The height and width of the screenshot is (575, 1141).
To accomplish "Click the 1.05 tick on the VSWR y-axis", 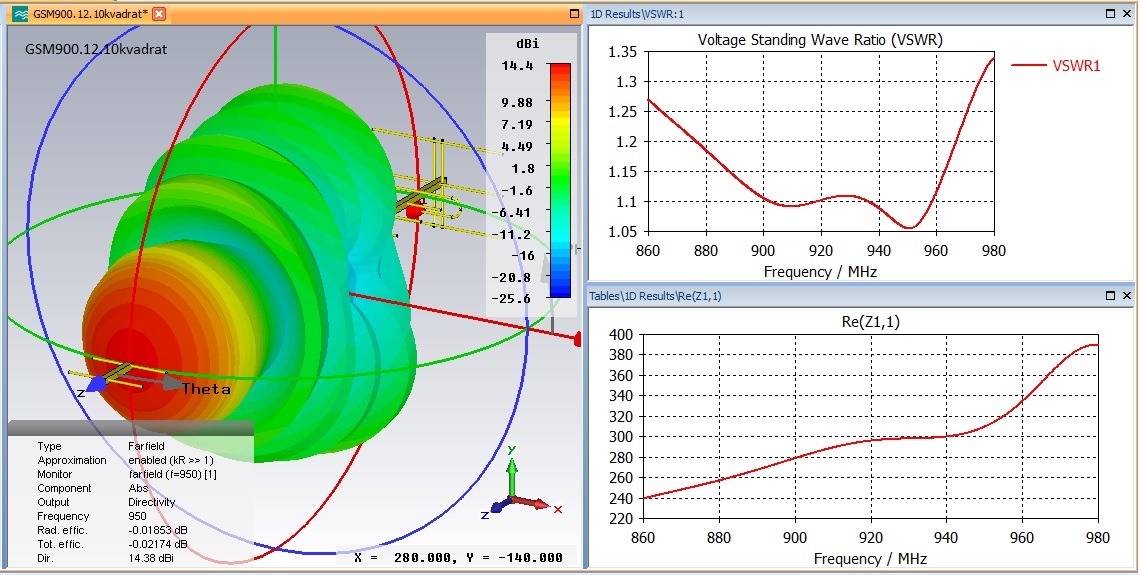I will (x=622, y=231).
